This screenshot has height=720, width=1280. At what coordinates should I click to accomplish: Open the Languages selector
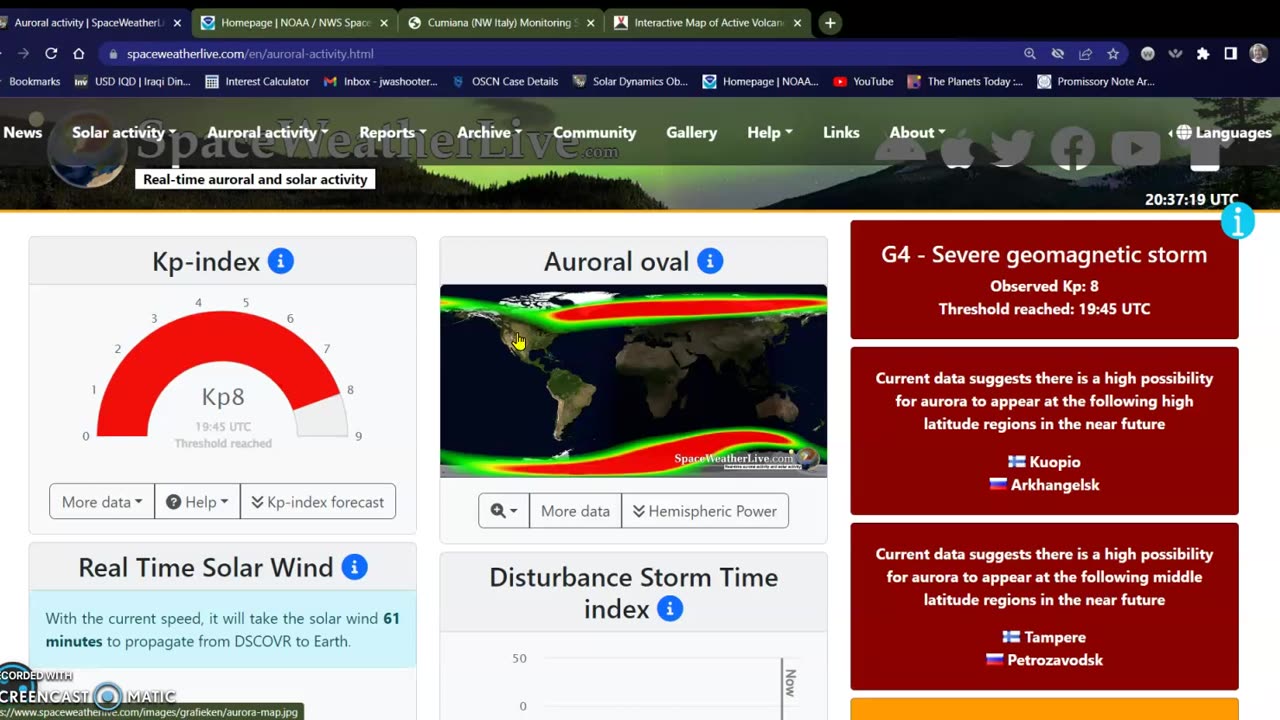click(x=1222, y=132)
